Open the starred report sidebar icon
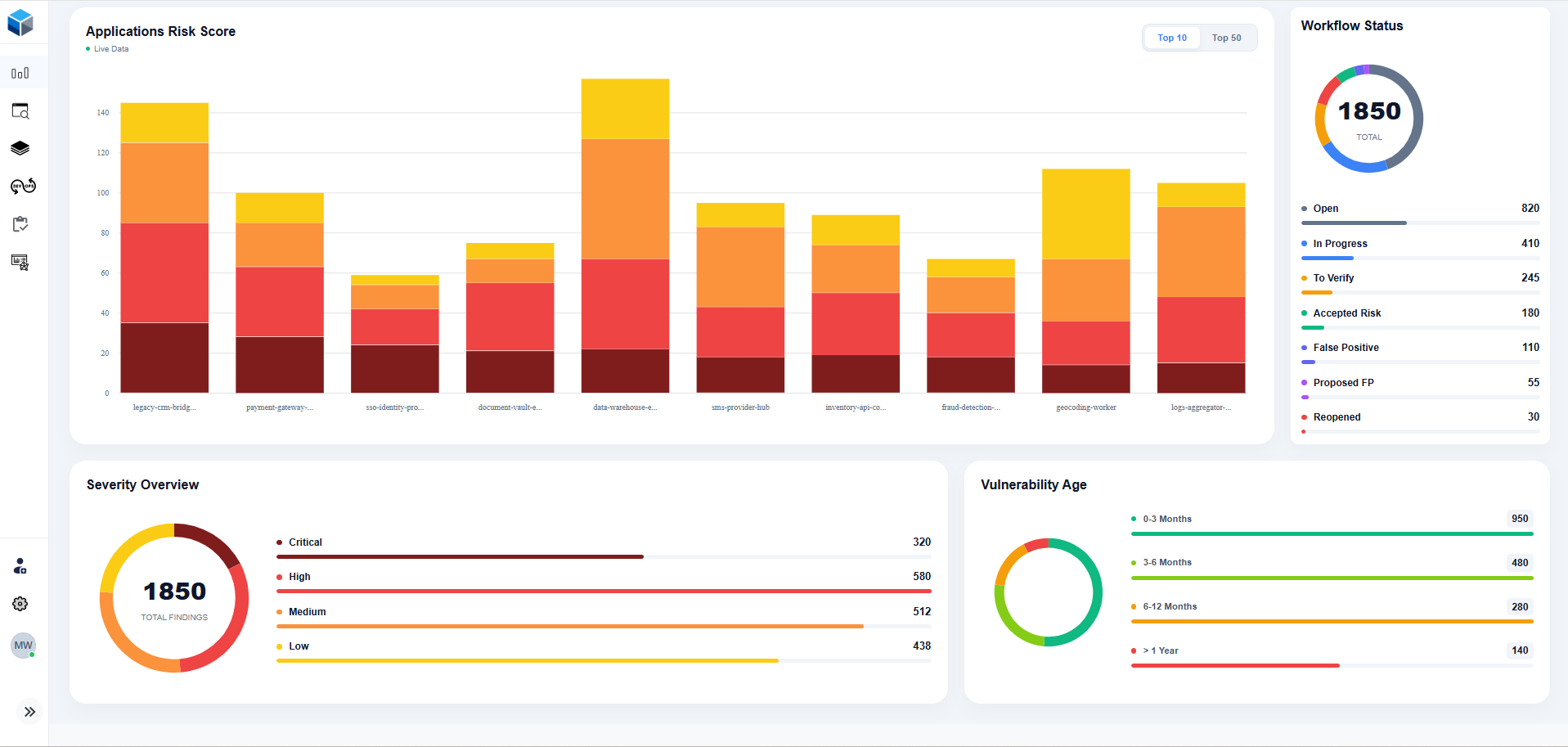Screen dimensions: 1568x747 (x=20, y=262)
